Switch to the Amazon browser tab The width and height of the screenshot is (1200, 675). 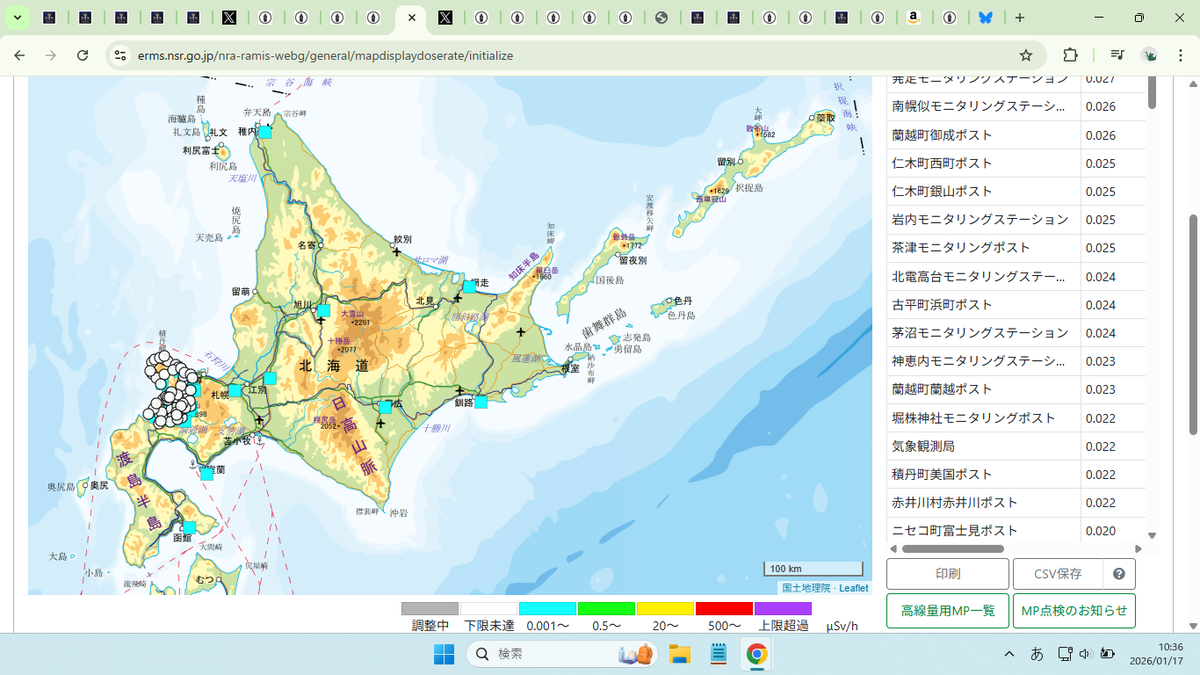coord(913,18)
